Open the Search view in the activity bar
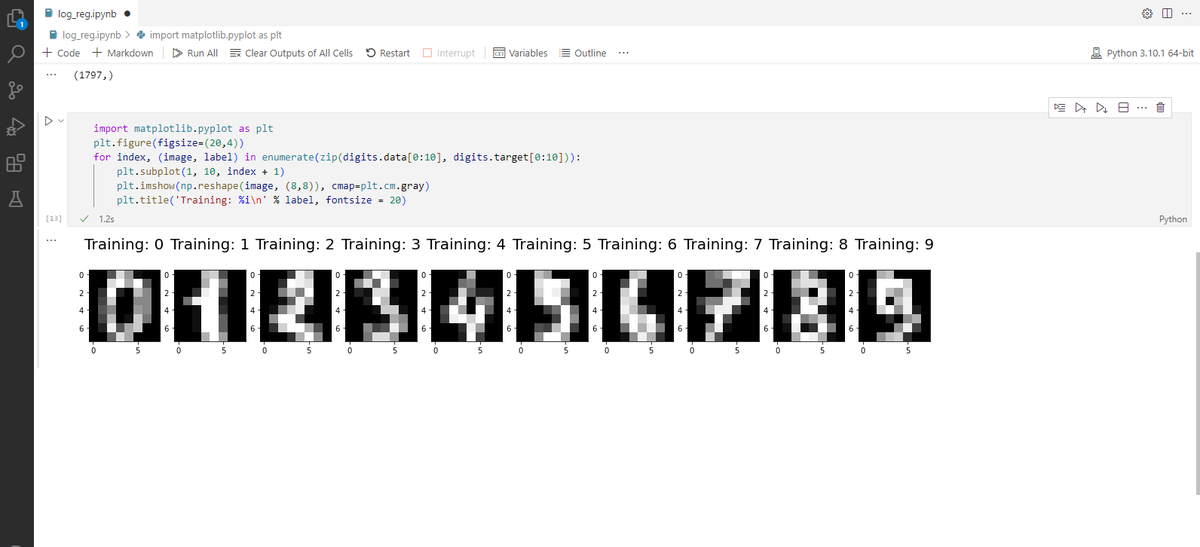Viewport: 1200px width, 547px height. (16, 52)
